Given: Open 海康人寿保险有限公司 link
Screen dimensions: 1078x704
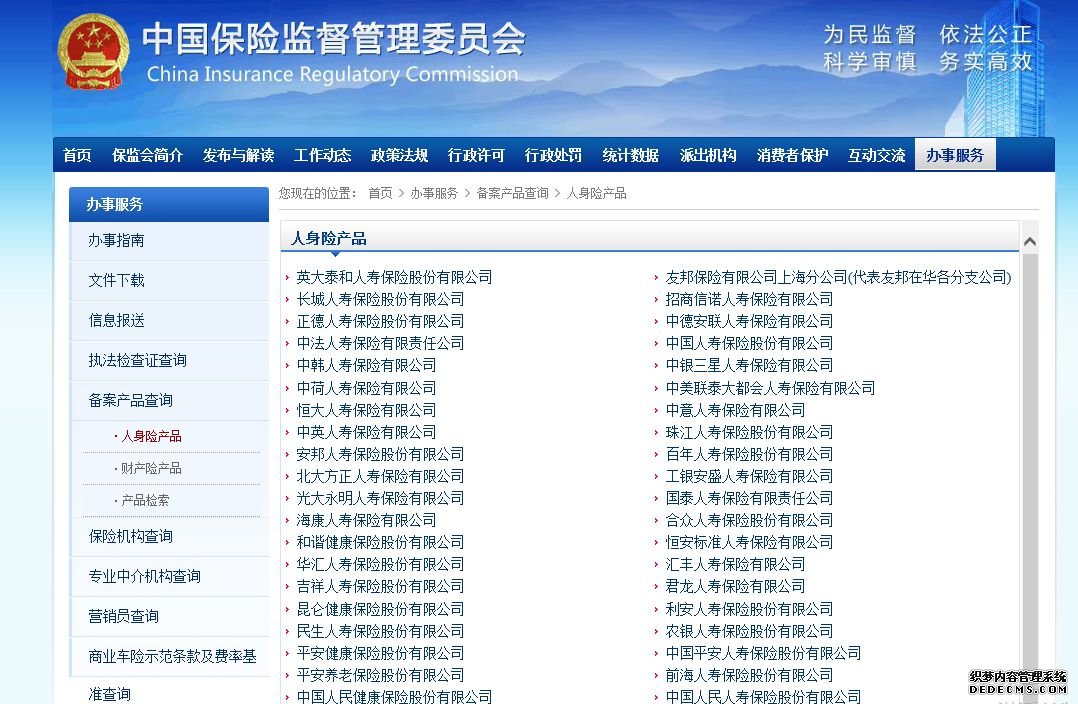Looking at the screenshot, I should click(x=366, y=520).
